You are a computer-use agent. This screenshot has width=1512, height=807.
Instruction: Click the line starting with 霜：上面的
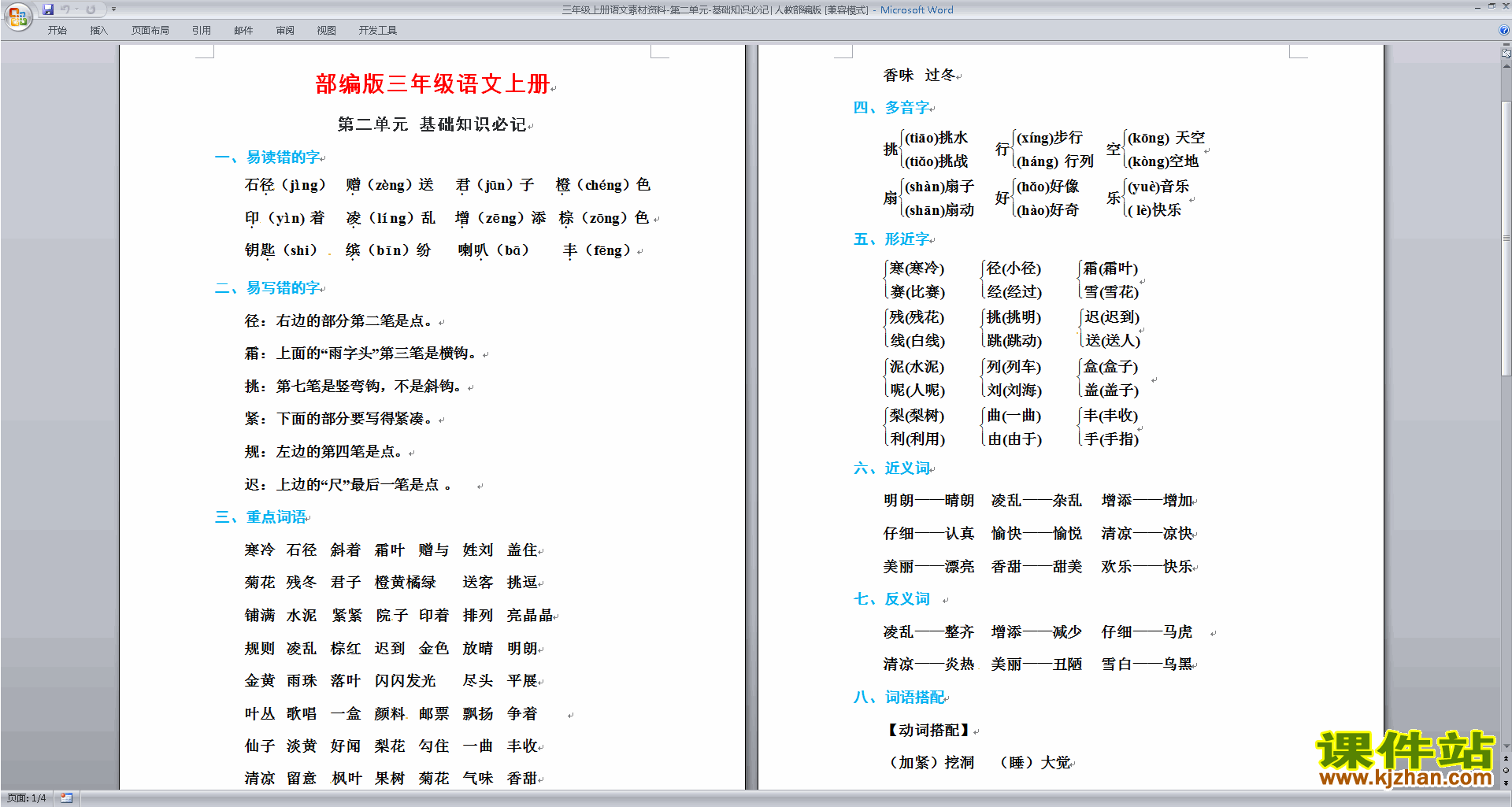coord(361,354)
